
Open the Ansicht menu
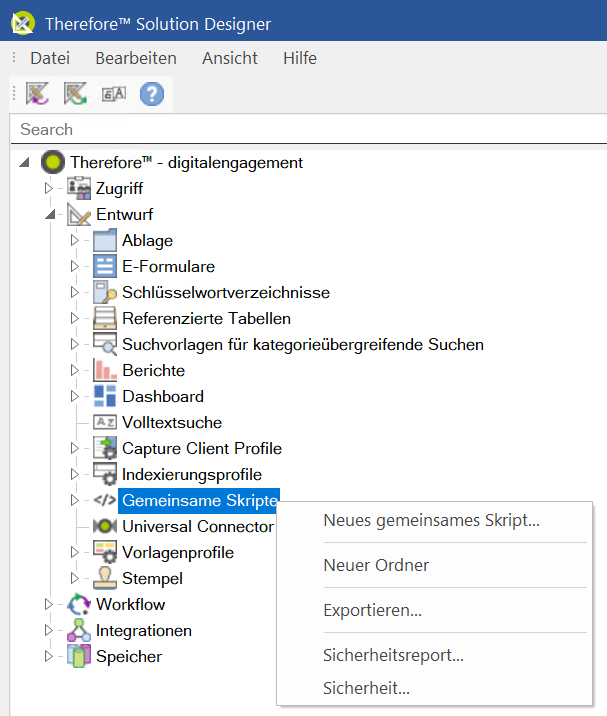point(230,58)
